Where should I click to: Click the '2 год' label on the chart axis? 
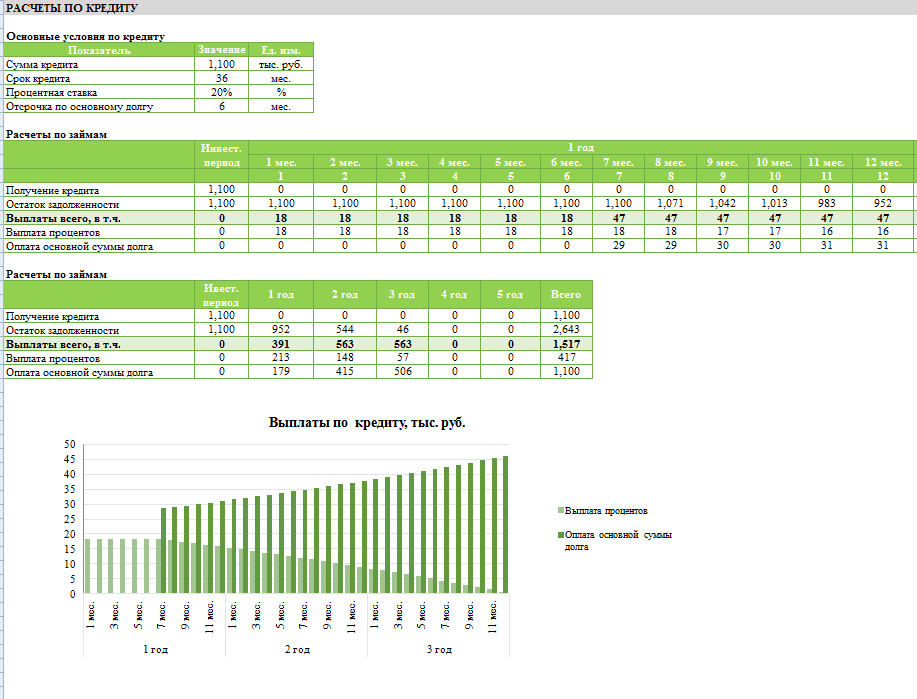click(297, 649)
